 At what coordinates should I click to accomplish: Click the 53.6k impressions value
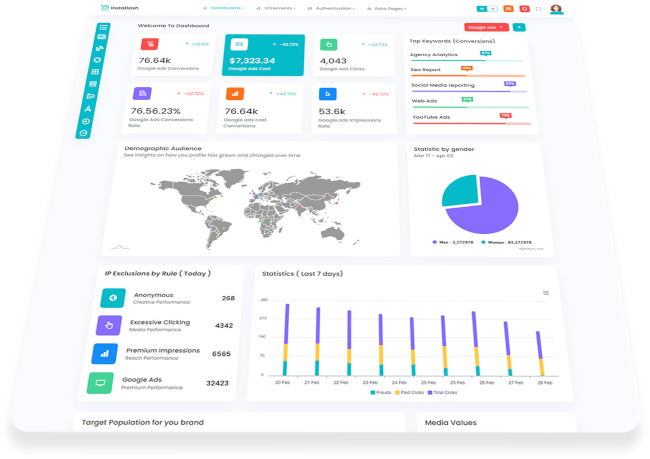tap(332, 112)
